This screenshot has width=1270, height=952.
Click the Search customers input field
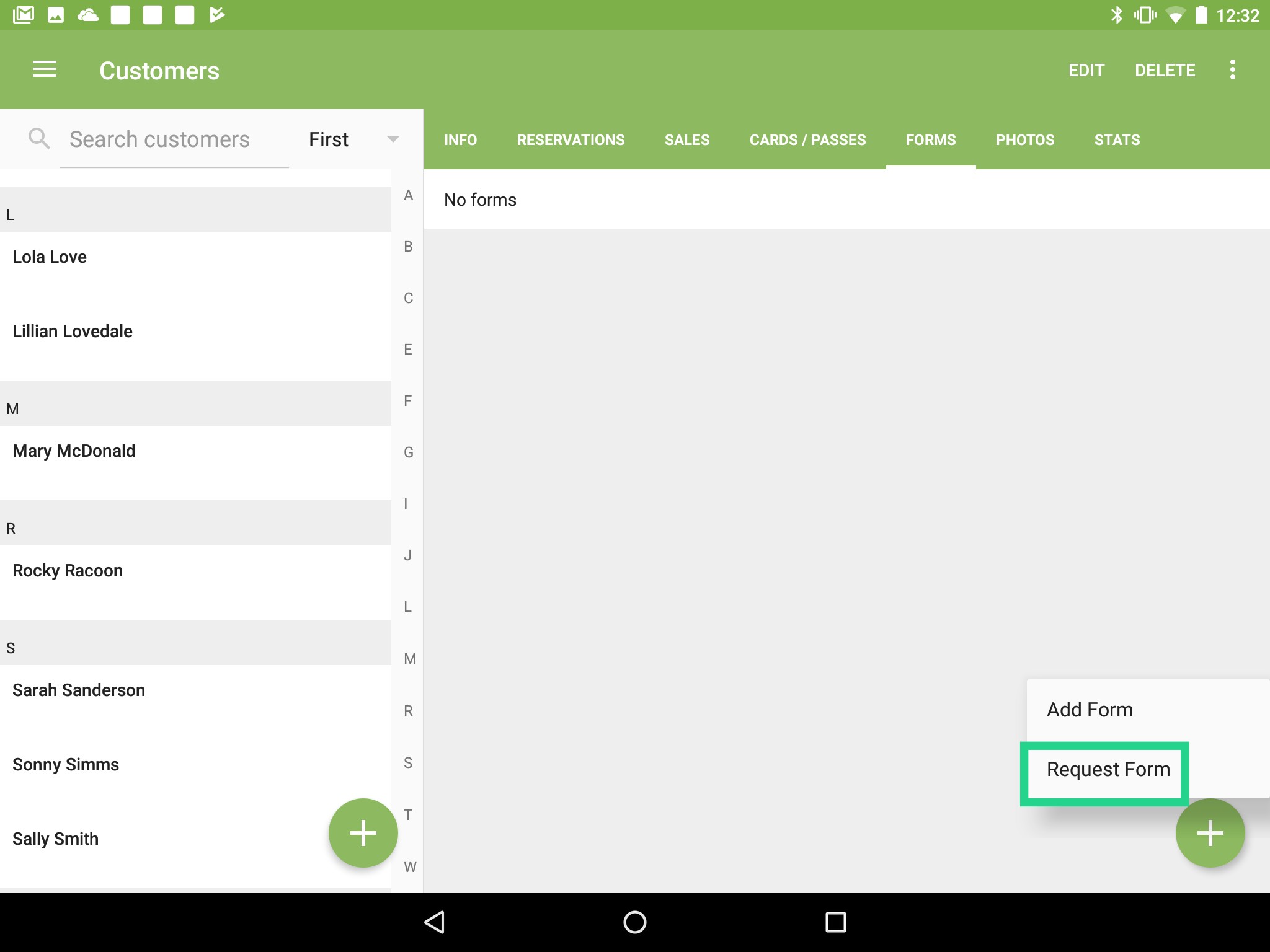[158, 138]
